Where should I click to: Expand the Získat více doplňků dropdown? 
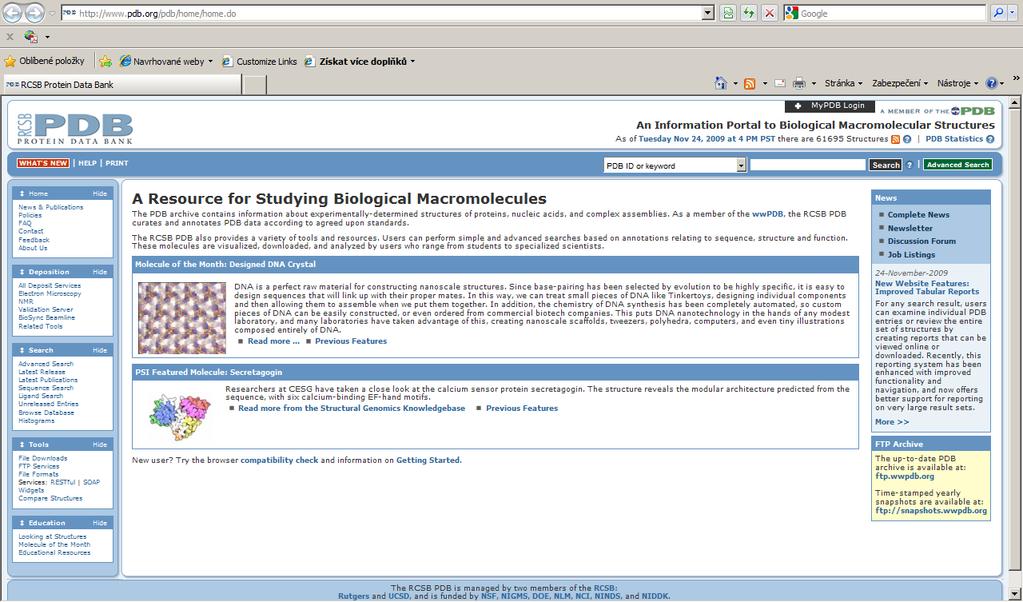coord(412,62)
